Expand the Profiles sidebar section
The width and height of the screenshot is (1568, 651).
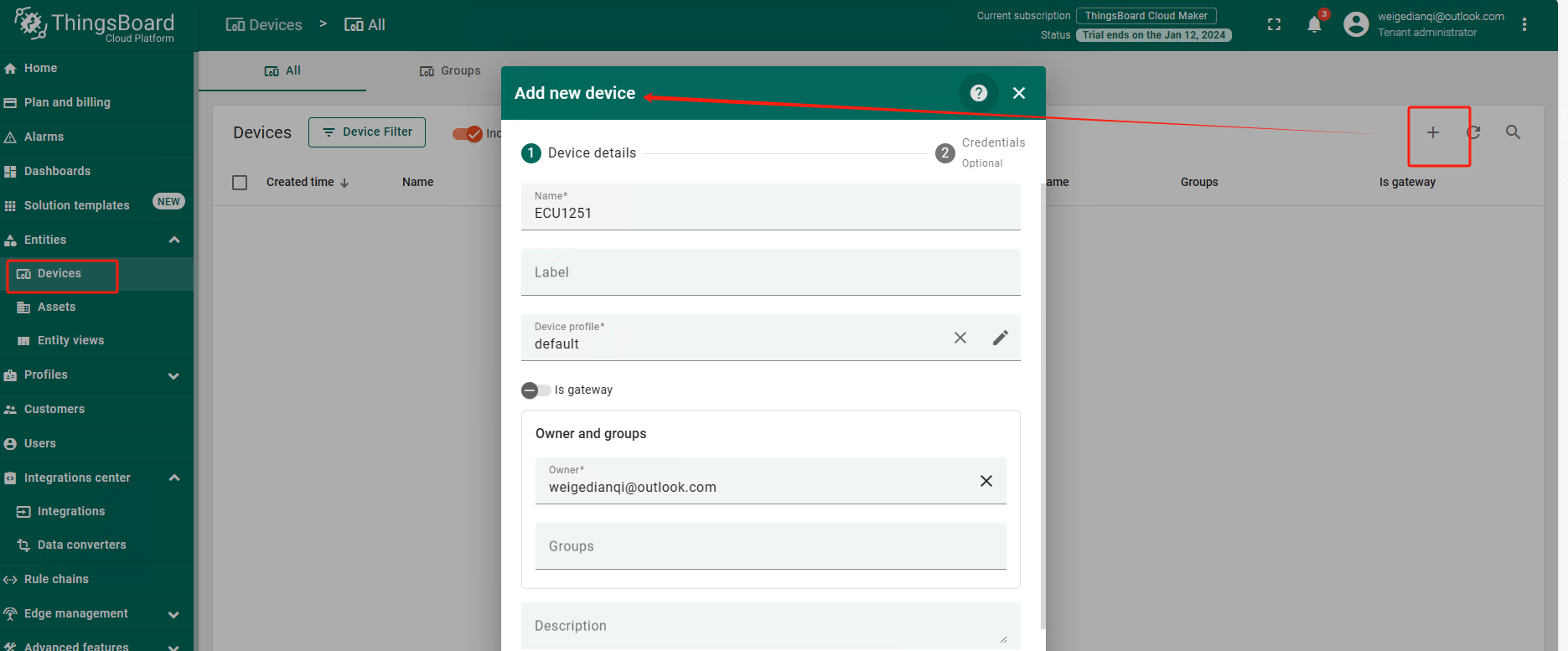174,375
